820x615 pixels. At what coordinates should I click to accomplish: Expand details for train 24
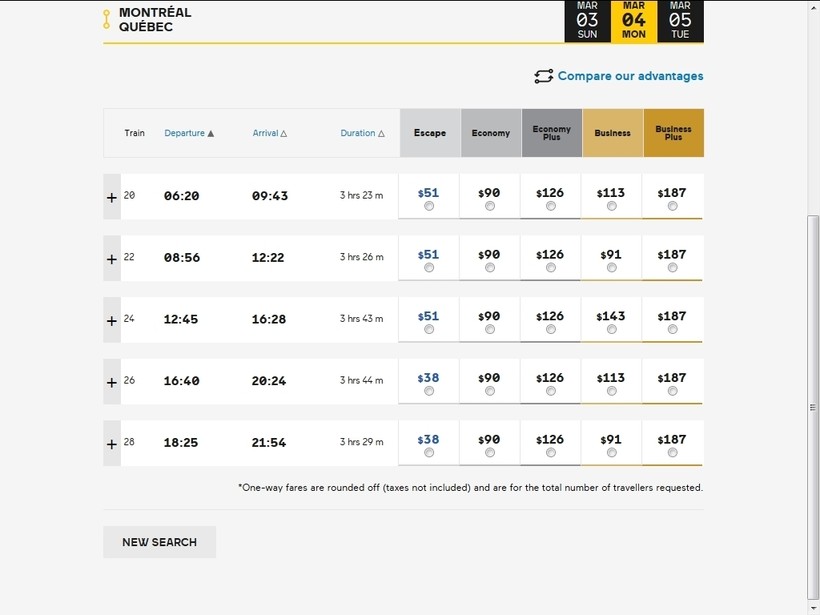112,320
